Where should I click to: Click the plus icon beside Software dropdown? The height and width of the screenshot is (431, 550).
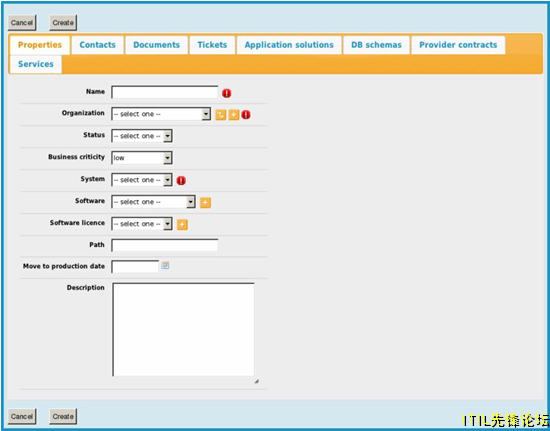[x=205, y=202]
